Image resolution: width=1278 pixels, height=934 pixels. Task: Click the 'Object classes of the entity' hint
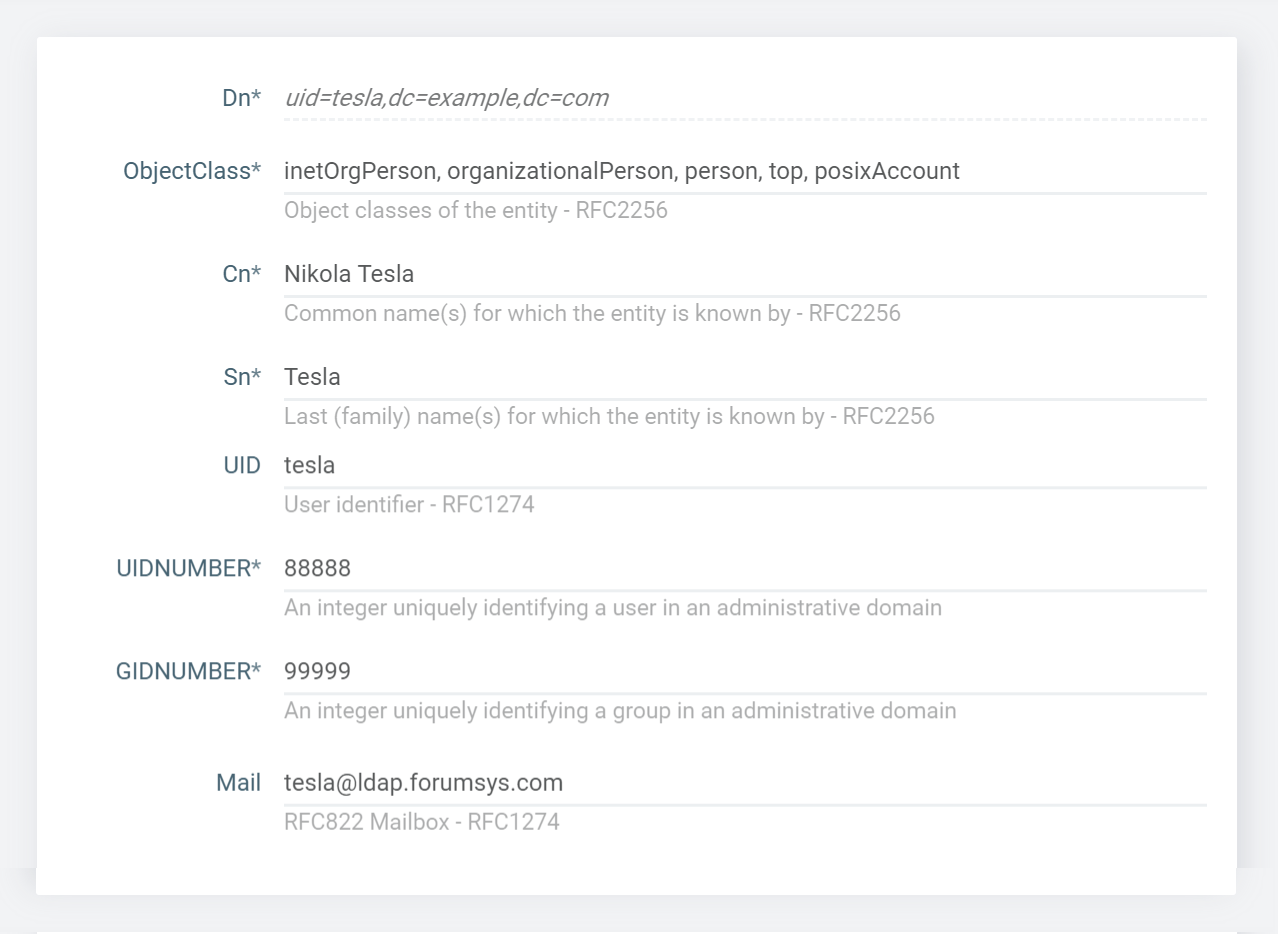tap(475, 211)
